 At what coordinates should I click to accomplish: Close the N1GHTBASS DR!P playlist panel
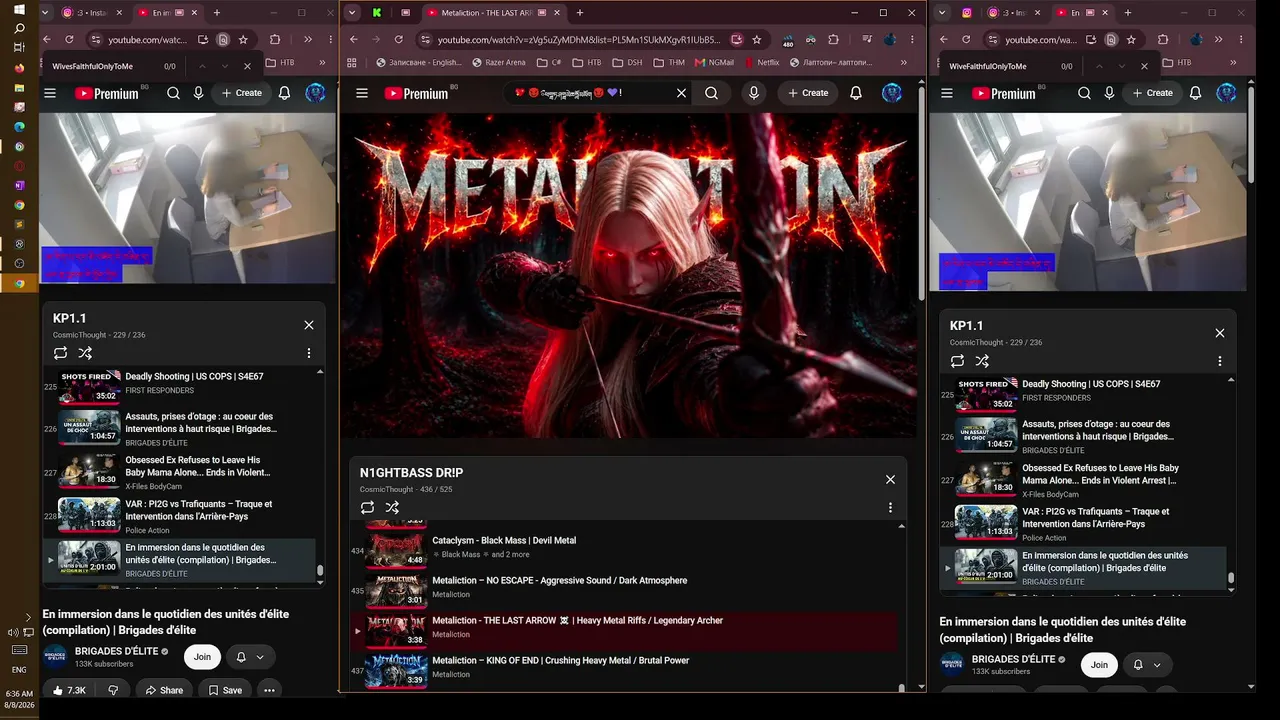[x=890, y=479]
